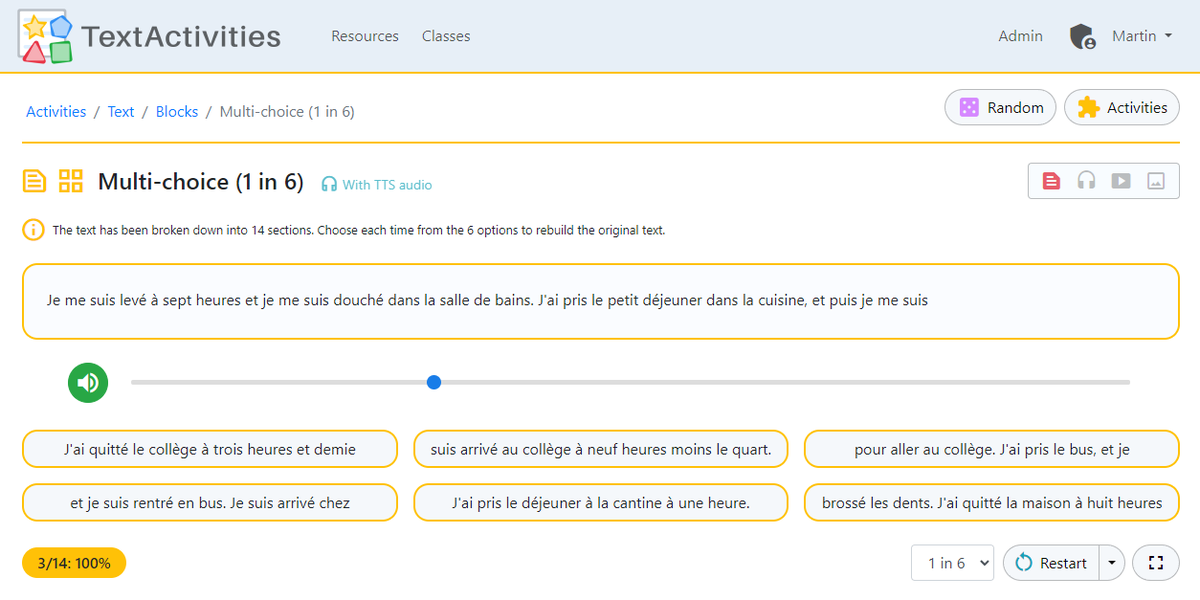Image resolution: width=1200 pixels, height=600 pixels.
Task: Click the video play icon in media toolbar
Action: click(1121, 181)
